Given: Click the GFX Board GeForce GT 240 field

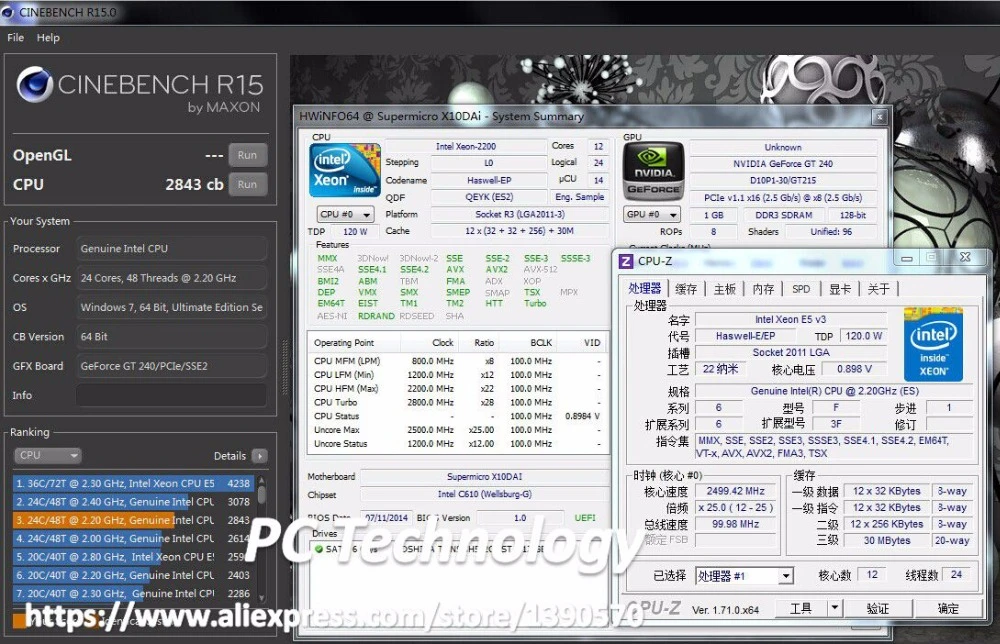Looking at the screenshot, I should (171, 366).
